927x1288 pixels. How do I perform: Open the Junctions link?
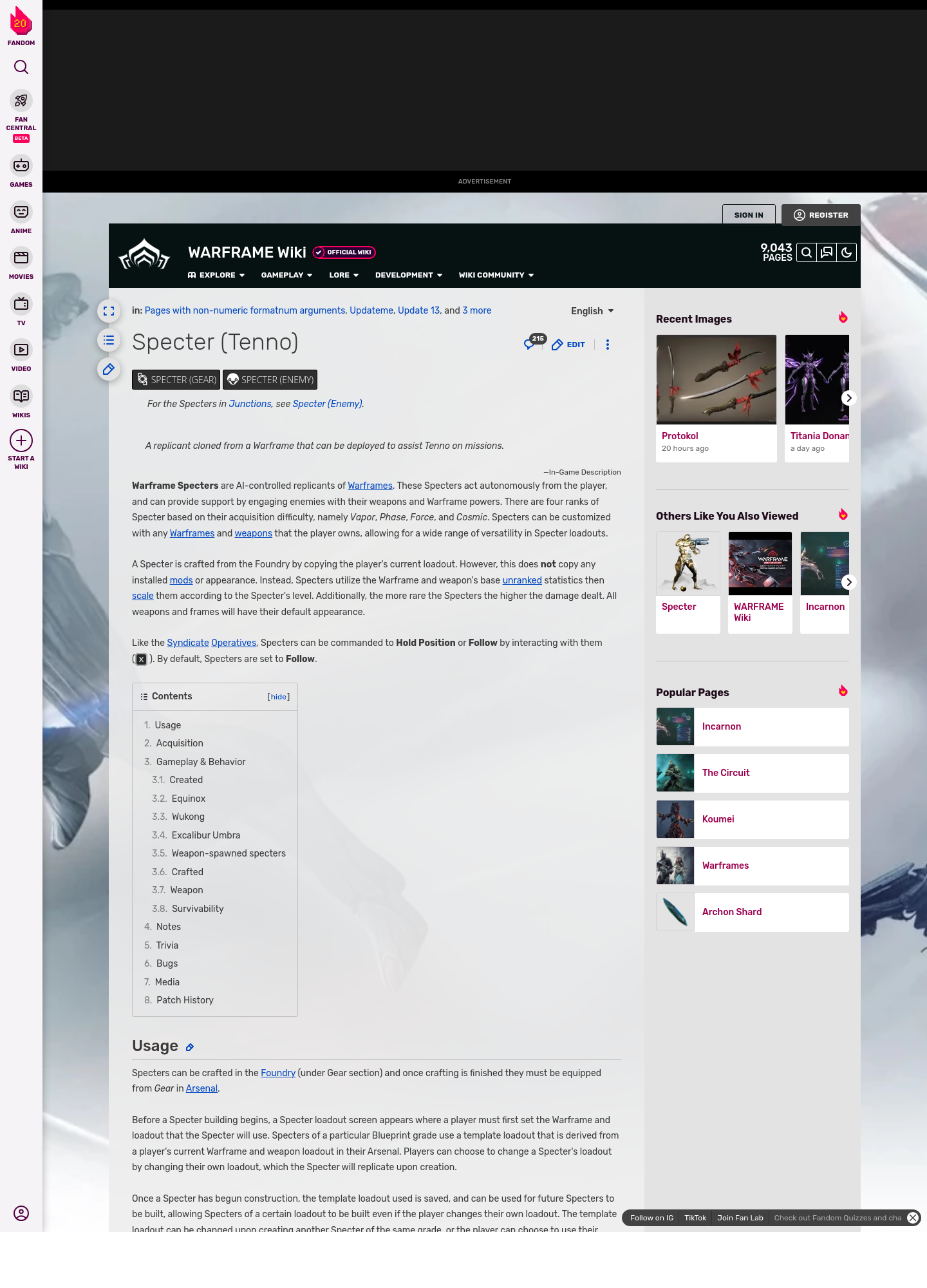250,404
